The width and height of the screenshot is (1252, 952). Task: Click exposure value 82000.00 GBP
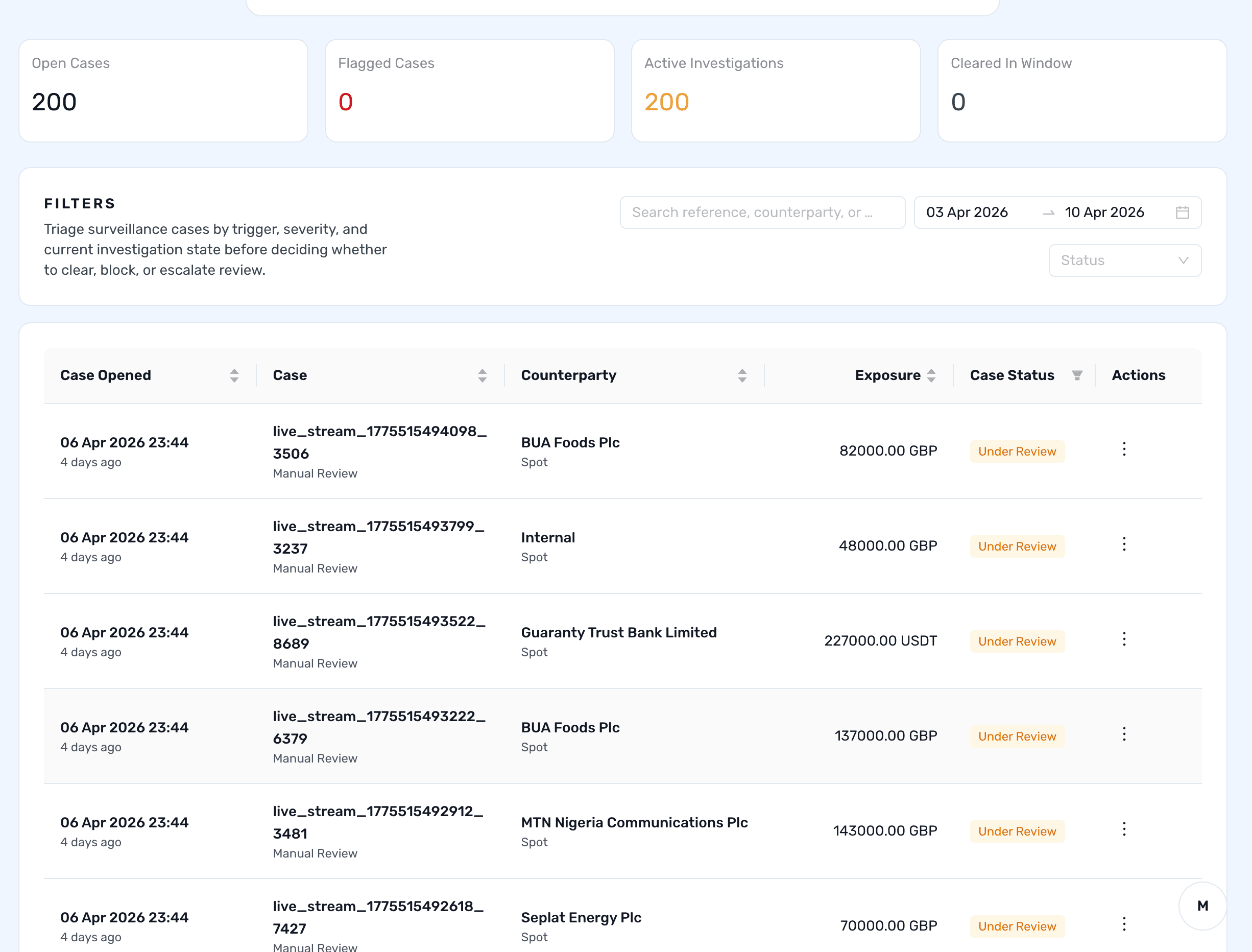click(x=888, y=451)
